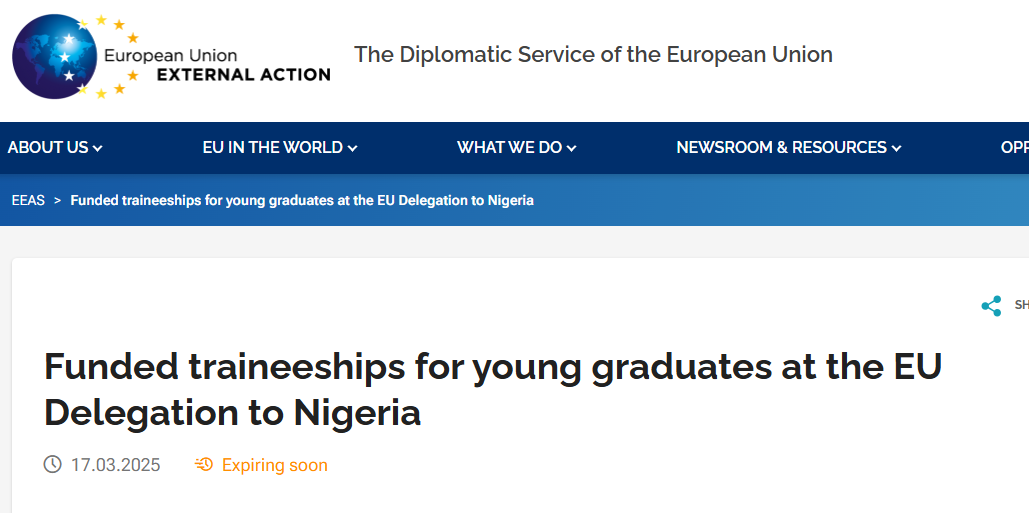Expand the EU IN THE WORLD chevron
The width and height of the screenshot is (1029, 513).
[x=352, y=149]
